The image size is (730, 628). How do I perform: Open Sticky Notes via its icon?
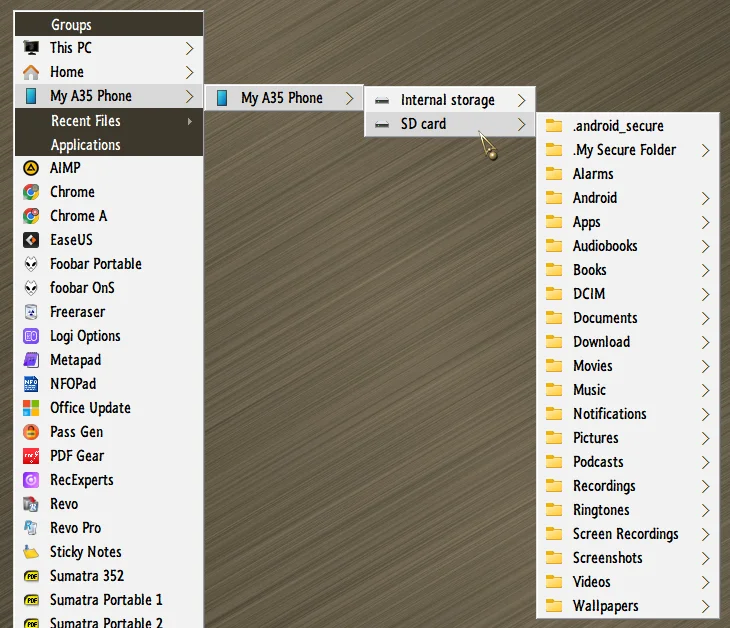tap(31, 552)
